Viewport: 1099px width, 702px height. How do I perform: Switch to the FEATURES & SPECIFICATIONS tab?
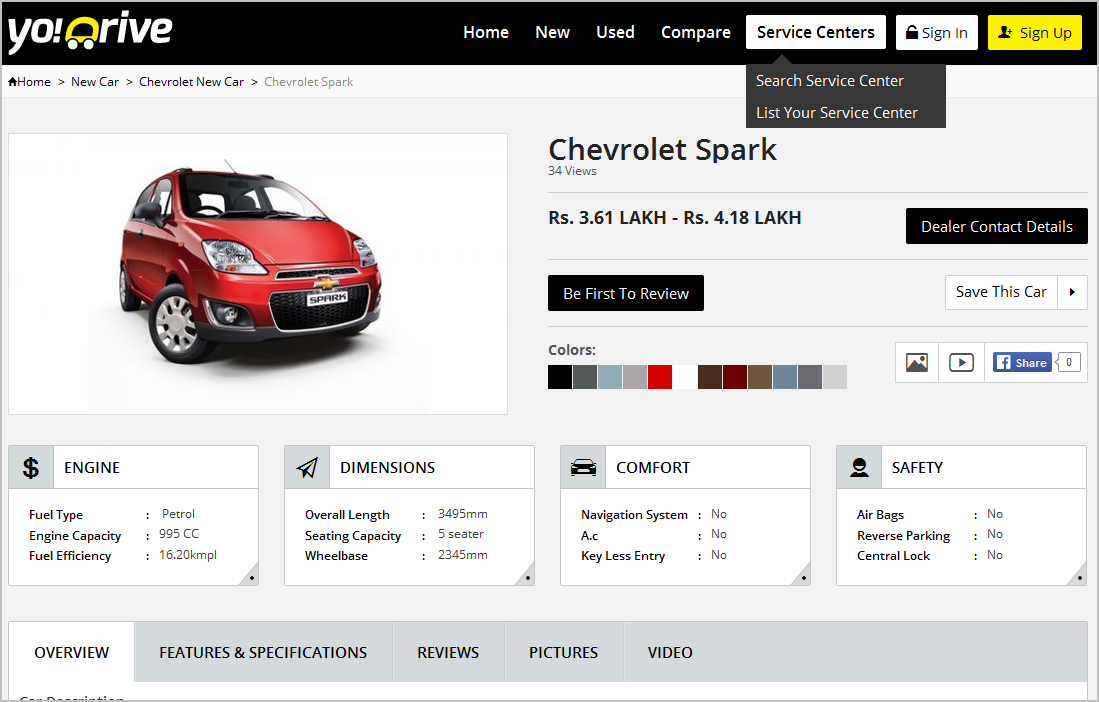pos(263,652)
